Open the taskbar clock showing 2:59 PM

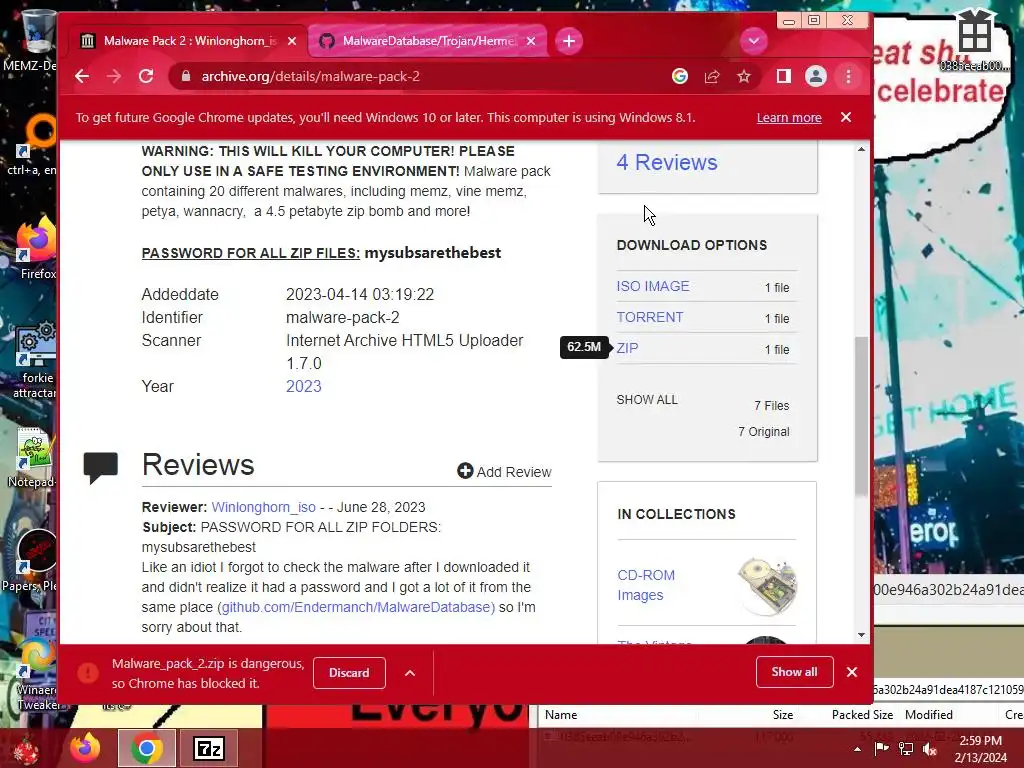[x=980, y=749]
